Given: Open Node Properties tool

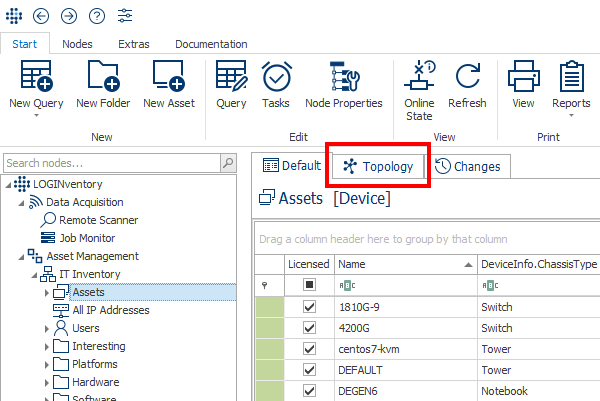Looking at the screenshot, I should pos(344,85).
